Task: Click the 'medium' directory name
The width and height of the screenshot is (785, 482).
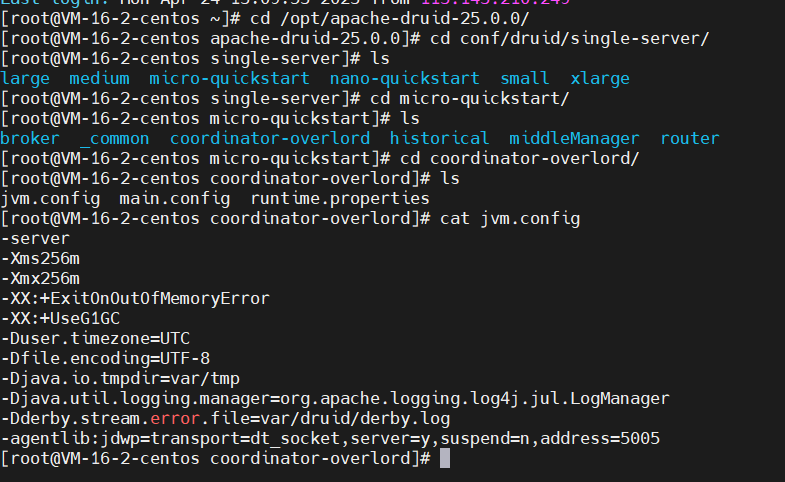Action: 99,78
